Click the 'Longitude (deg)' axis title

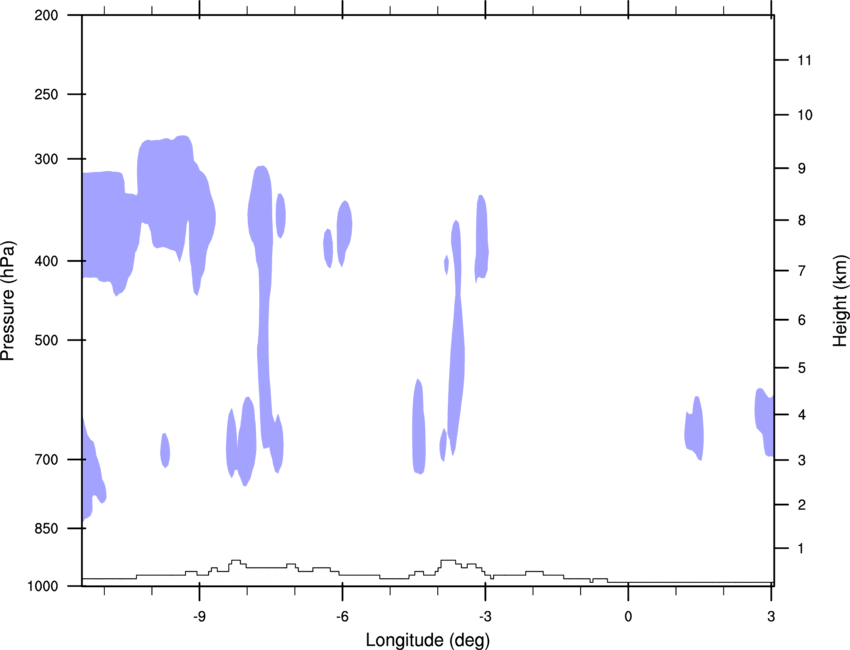428,640
